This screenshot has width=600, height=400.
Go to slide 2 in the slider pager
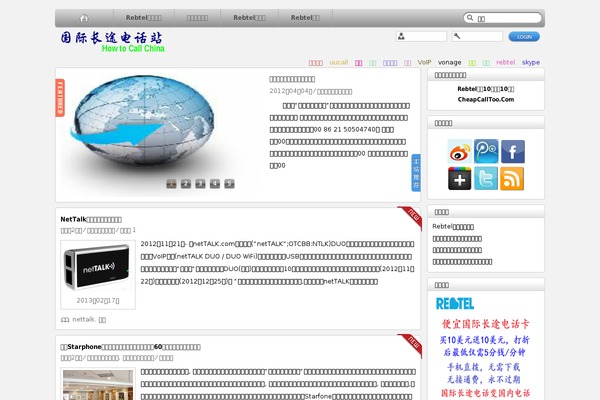pyautogui.click(x=186, y=184)
